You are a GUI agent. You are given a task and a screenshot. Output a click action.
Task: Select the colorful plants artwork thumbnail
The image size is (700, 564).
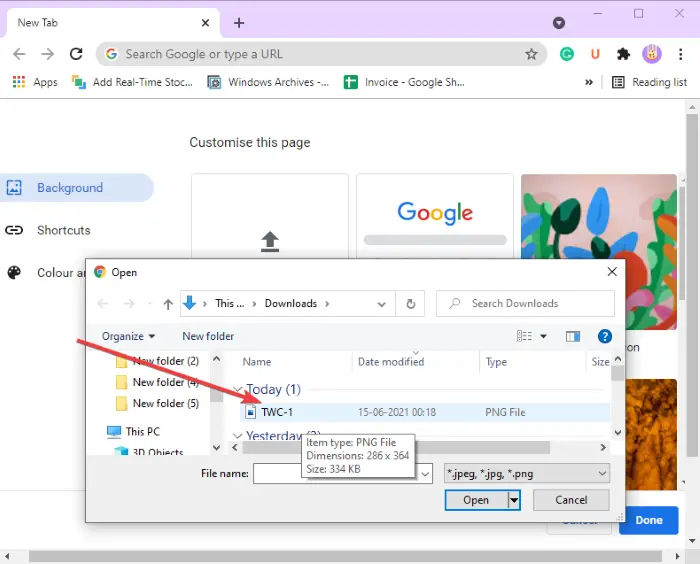[x=599, y=216]
